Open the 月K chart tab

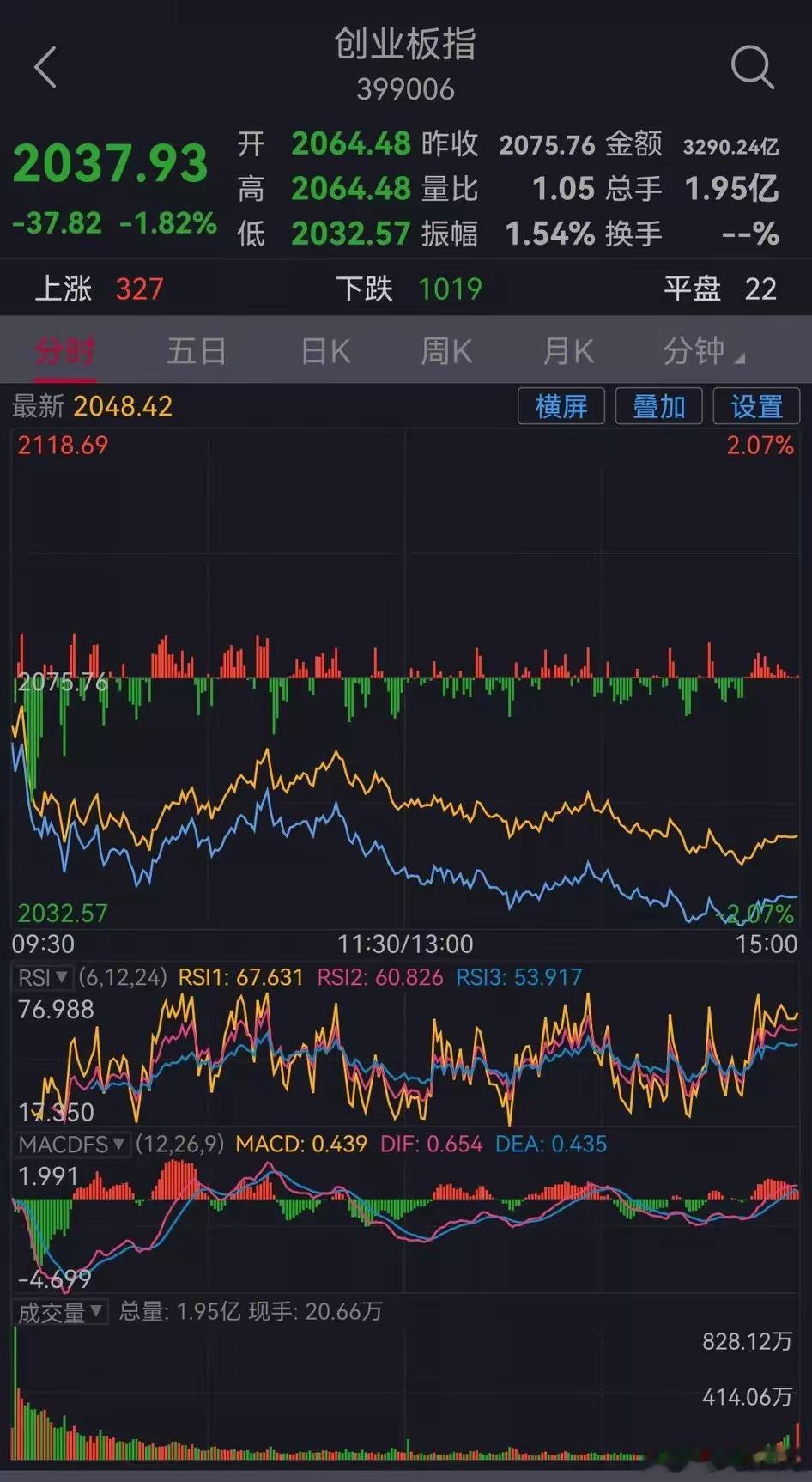point(568,351)
